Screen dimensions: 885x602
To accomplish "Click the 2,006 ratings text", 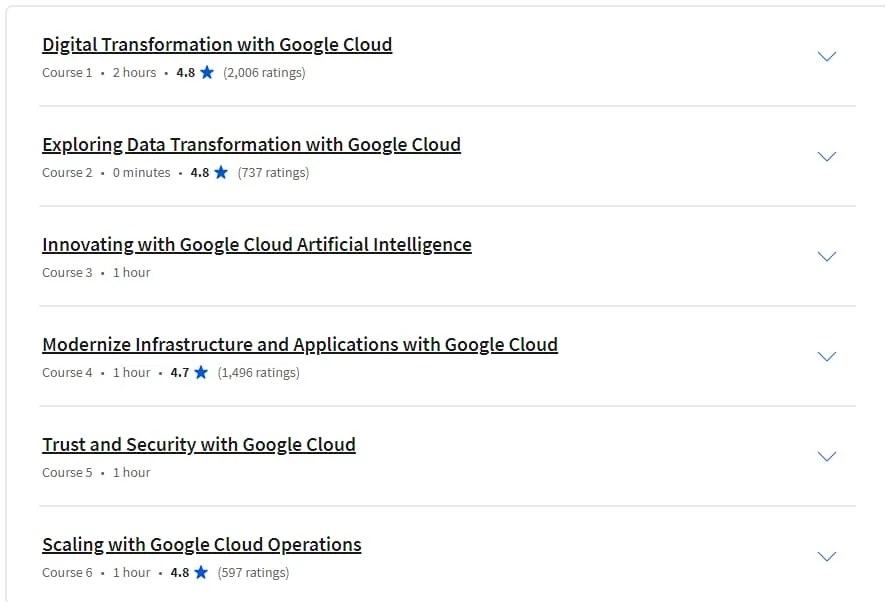I will (x=264, y=73).
